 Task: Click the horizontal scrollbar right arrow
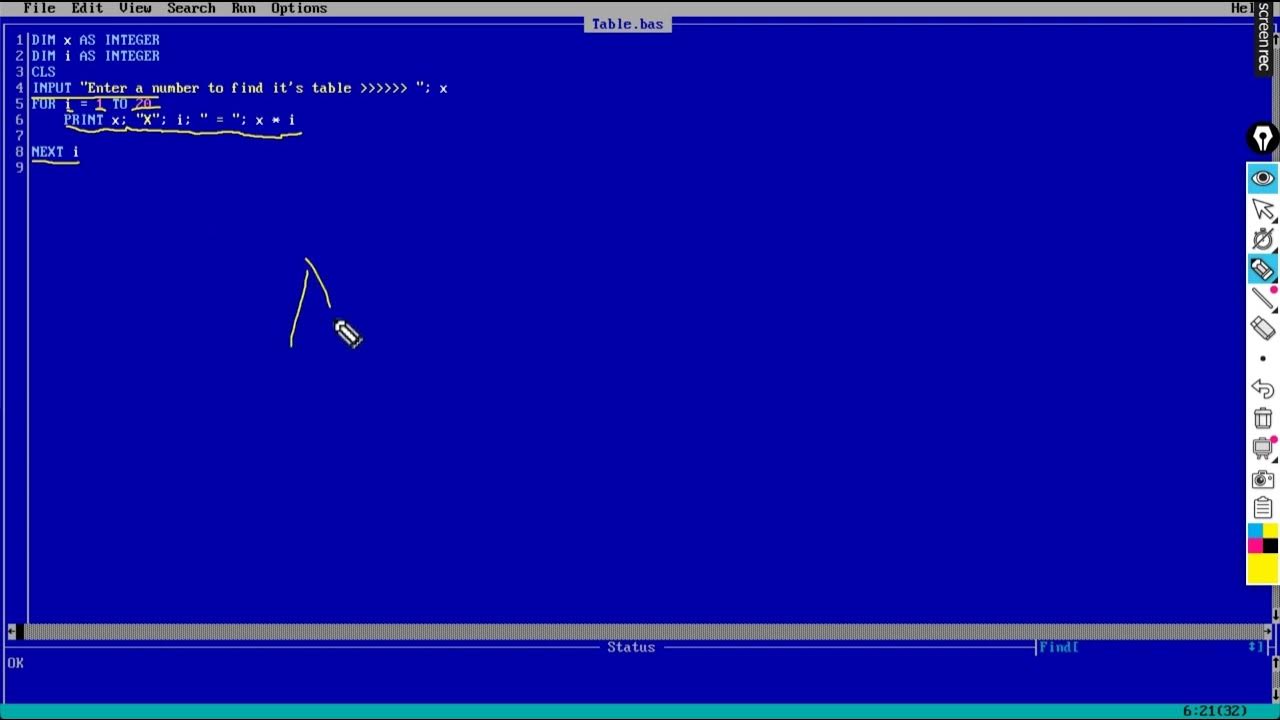point(1267,631)
